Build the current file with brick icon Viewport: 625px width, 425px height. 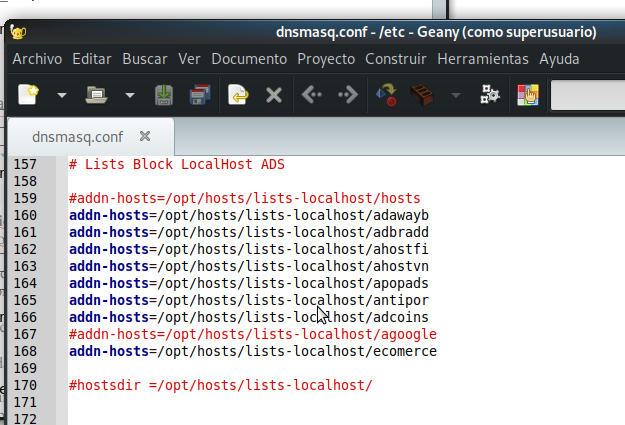(422, 95)
